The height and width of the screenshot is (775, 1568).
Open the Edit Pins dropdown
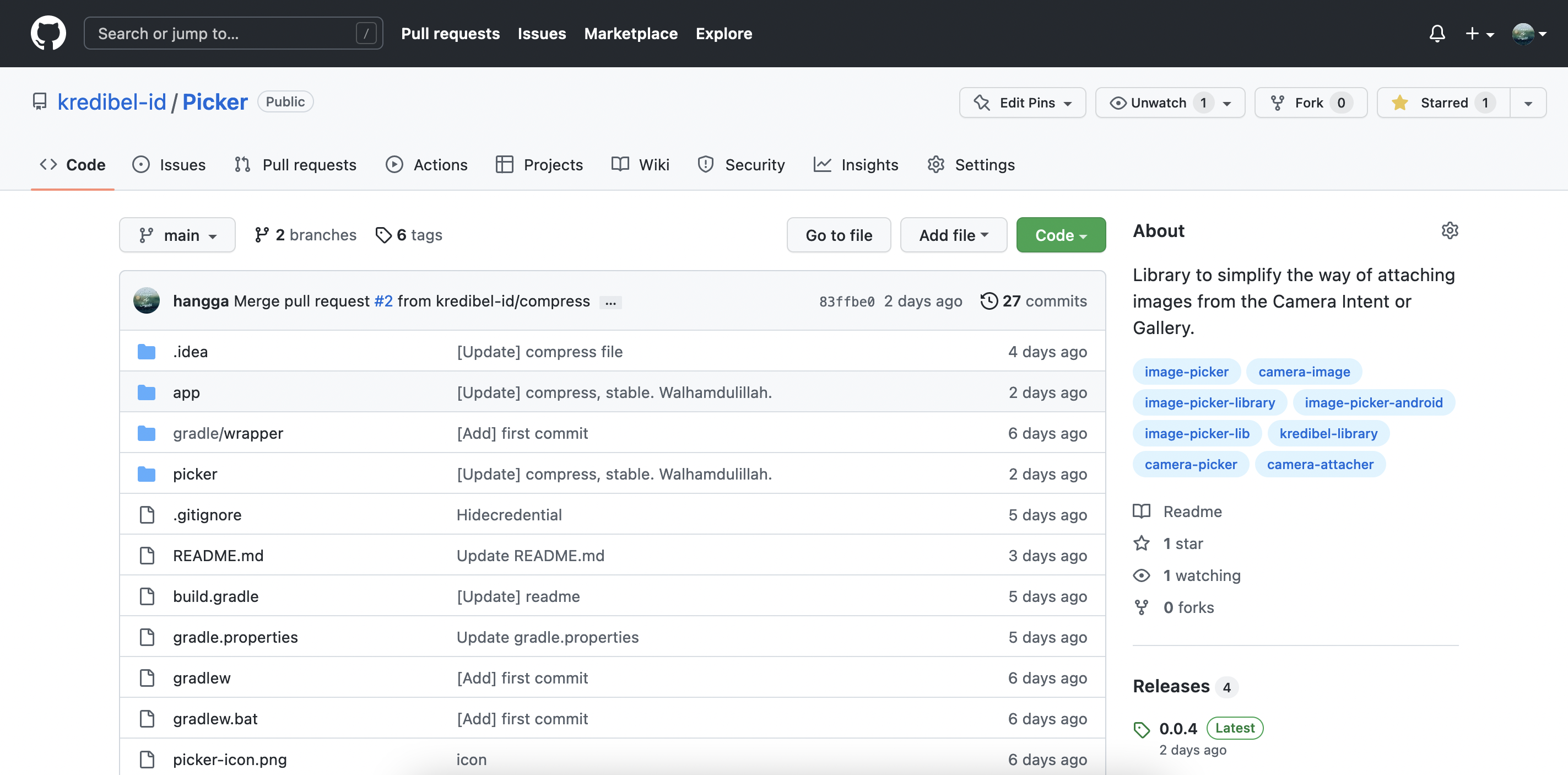[x=1022, y=103]
